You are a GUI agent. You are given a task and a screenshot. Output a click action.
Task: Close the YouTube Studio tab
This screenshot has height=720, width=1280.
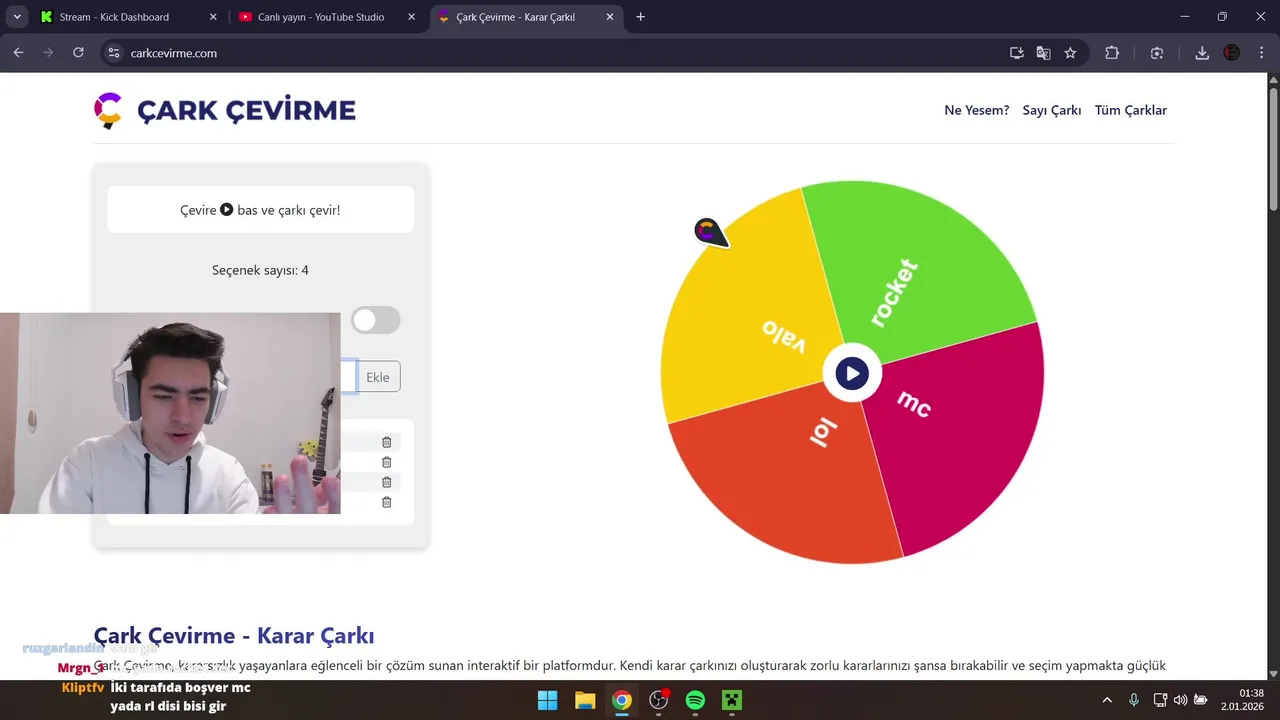pyautogui.click(x=411, y=17)
